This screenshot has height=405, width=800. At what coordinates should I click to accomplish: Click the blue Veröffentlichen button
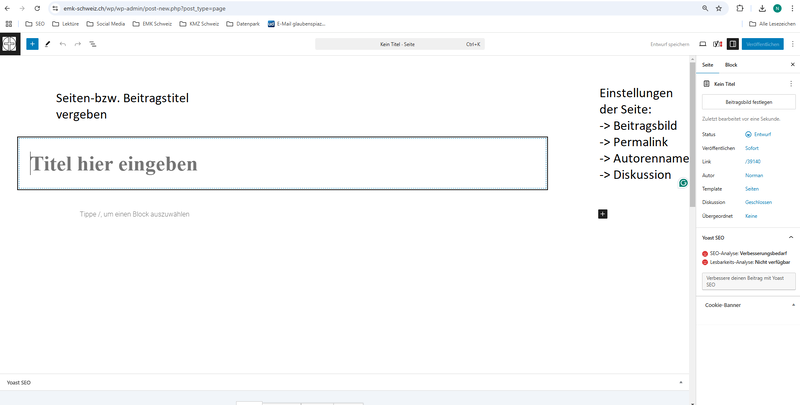coord(763,44)
